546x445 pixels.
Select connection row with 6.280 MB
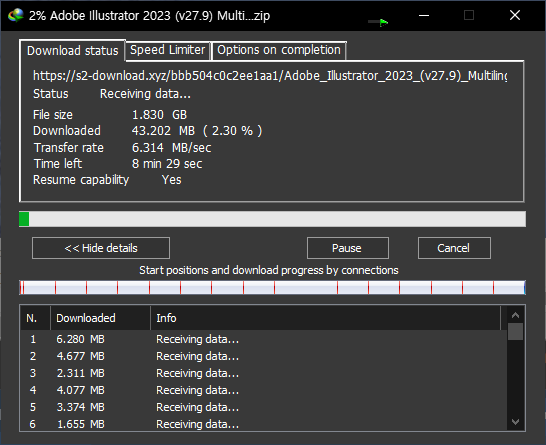tap(263, 339)
